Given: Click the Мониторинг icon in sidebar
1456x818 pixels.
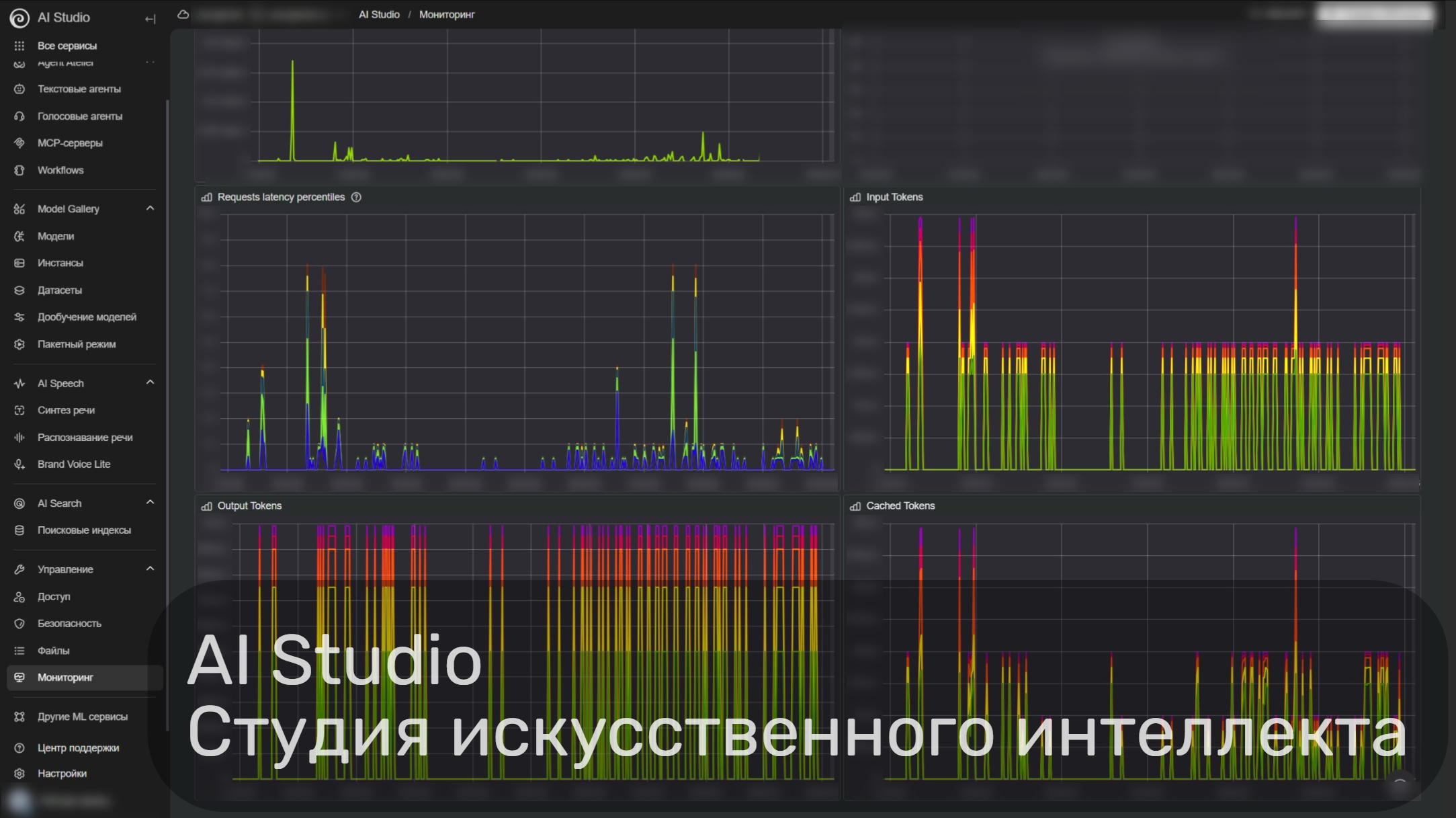Looking at the screenshot, I should (19, 678).
